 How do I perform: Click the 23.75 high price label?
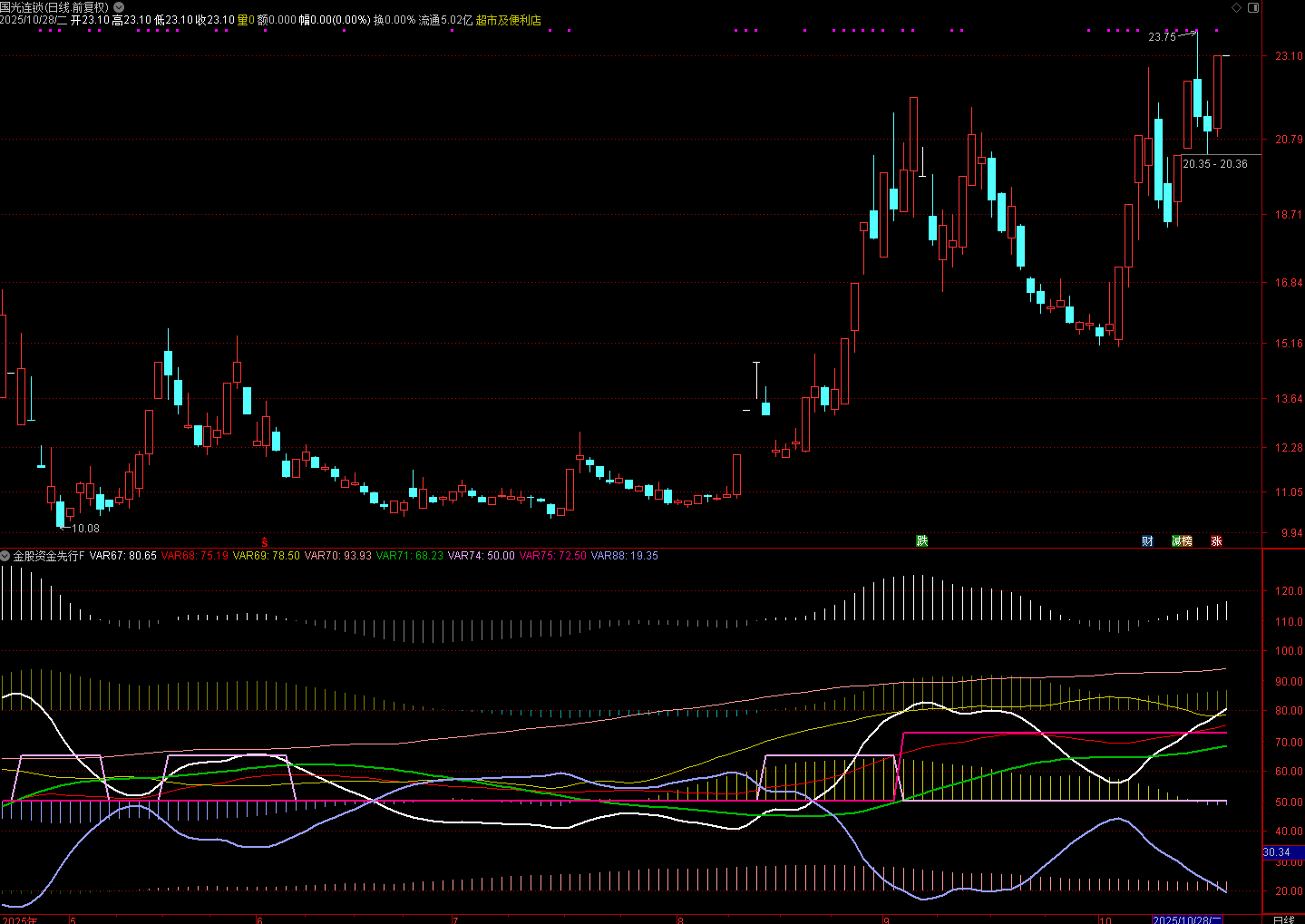click(1162, 37)
